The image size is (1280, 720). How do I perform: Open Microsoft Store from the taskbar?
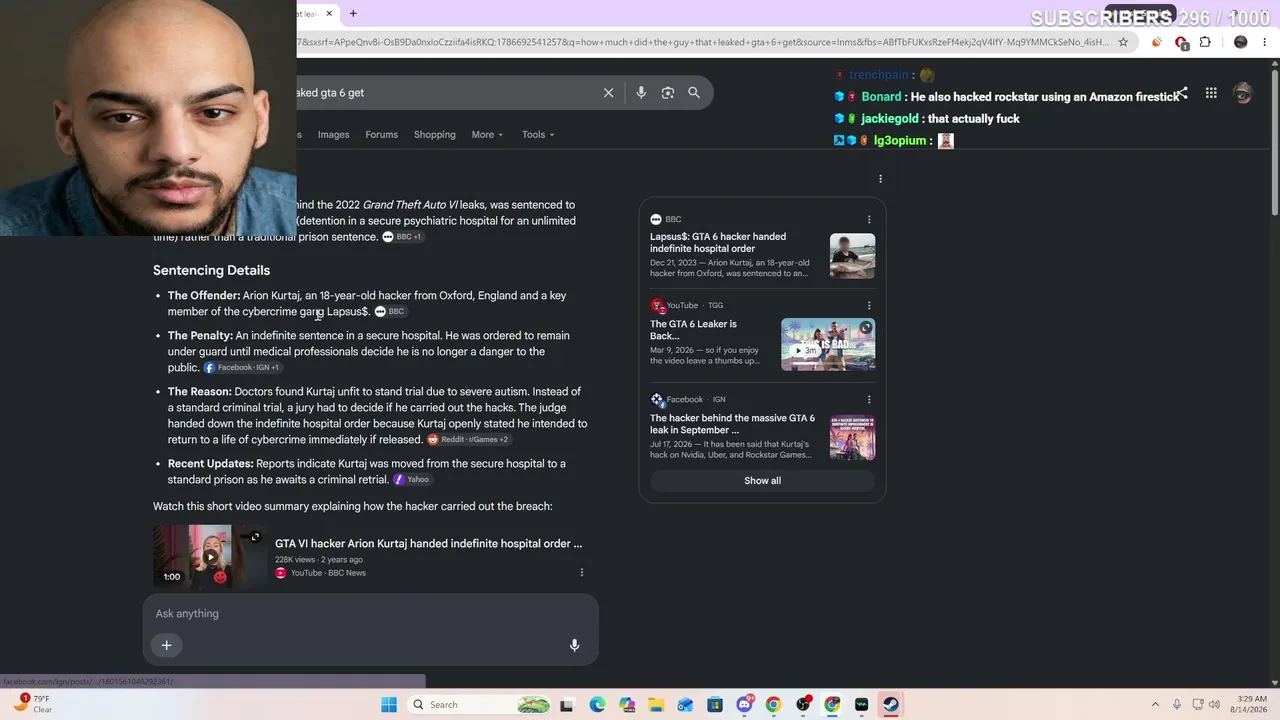[715, 705]
